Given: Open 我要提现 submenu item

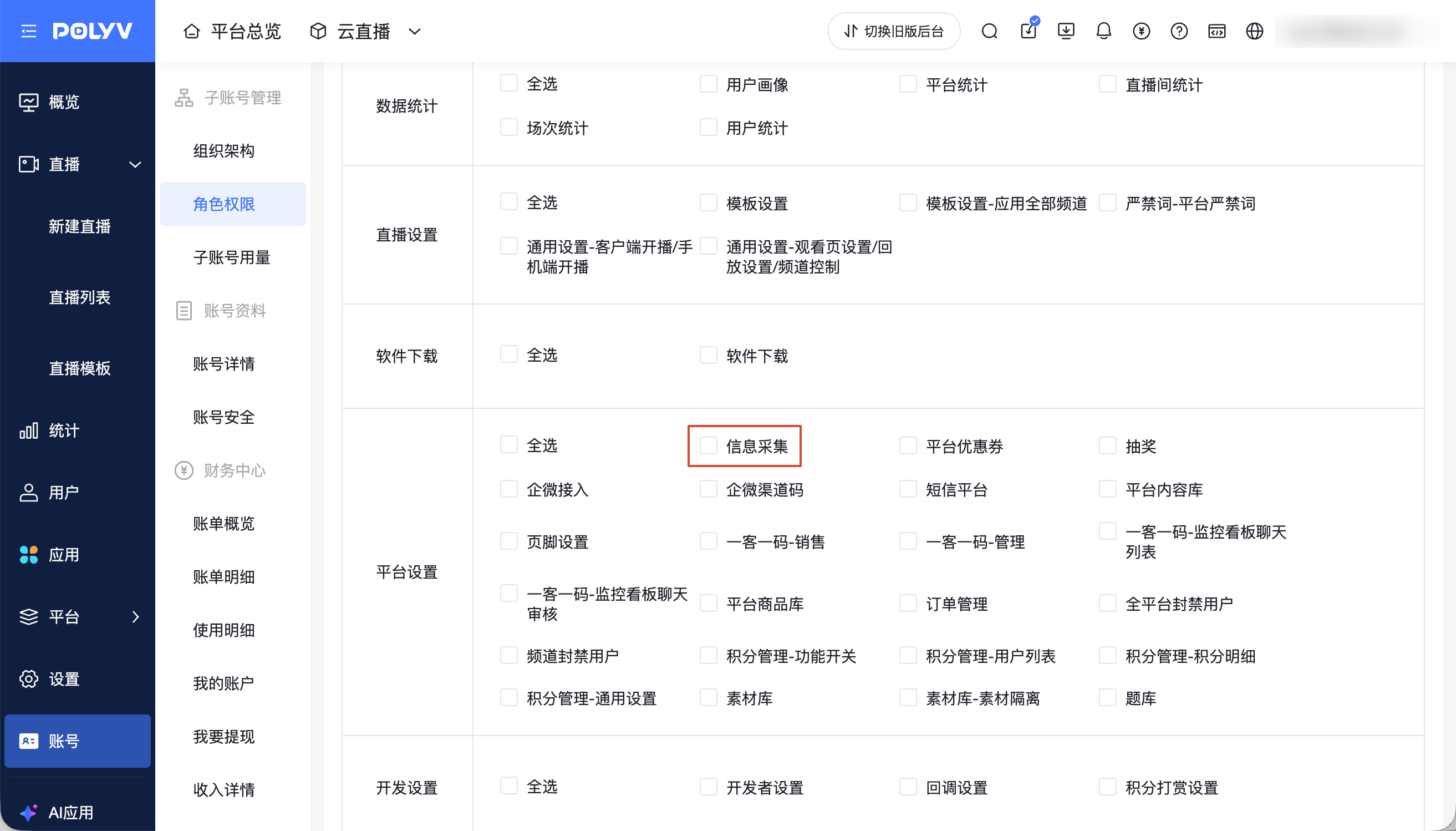Looking at the screenshot, I should (x=233, y=737).
